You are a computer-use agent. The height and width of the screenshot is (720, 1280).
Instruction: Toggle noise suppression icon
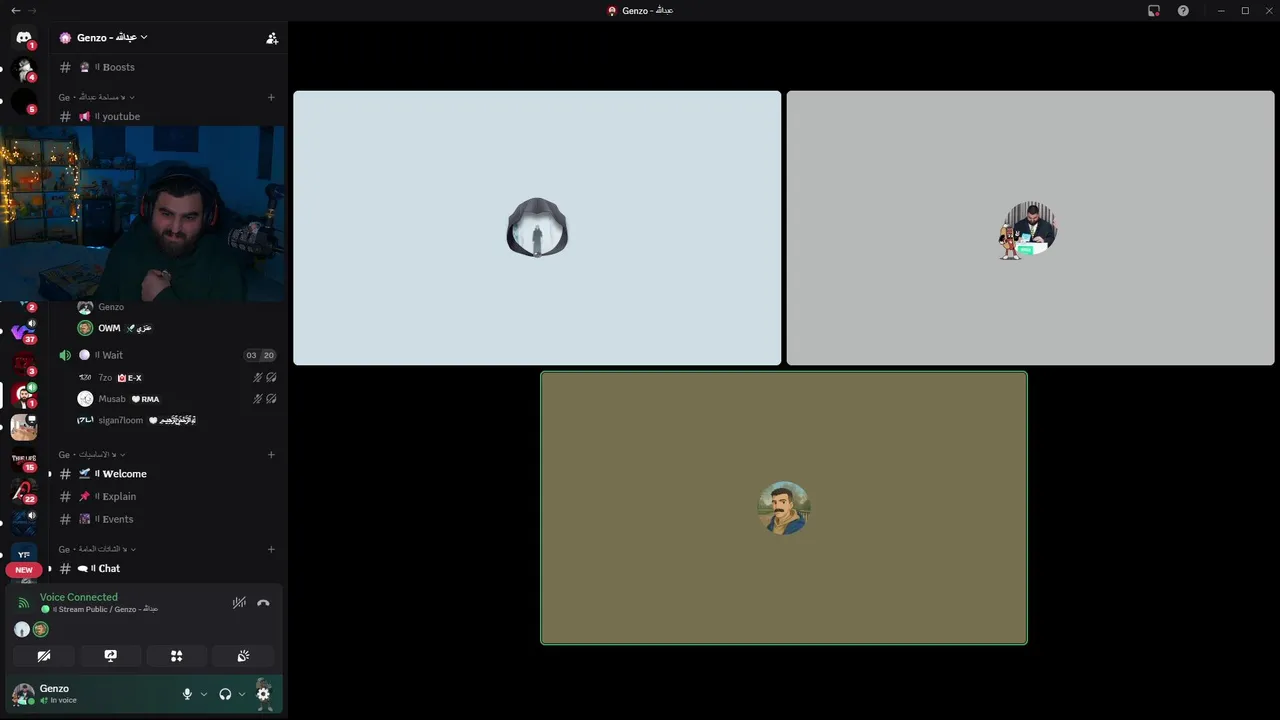point(239,603)
